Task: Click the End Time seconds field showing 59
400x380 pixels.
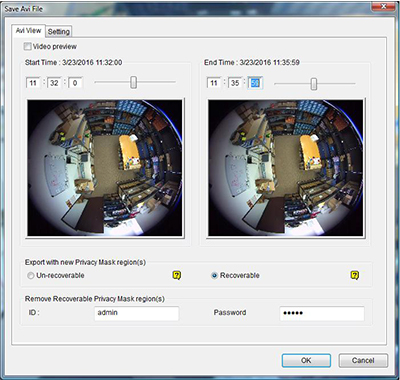Action: [255, 83]
